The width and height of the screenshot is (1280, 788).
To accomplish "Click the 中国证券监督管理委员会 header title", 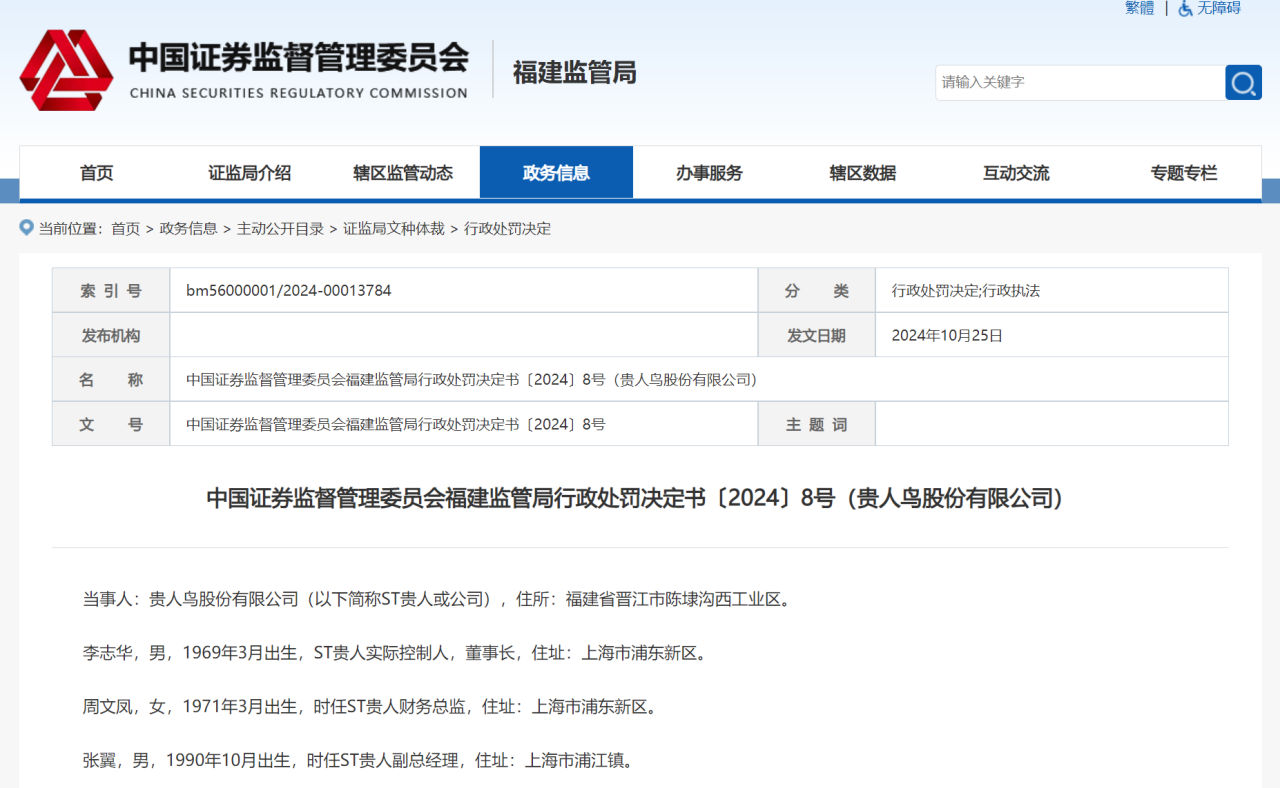I will pyautogui.click(x=298, y=57).
